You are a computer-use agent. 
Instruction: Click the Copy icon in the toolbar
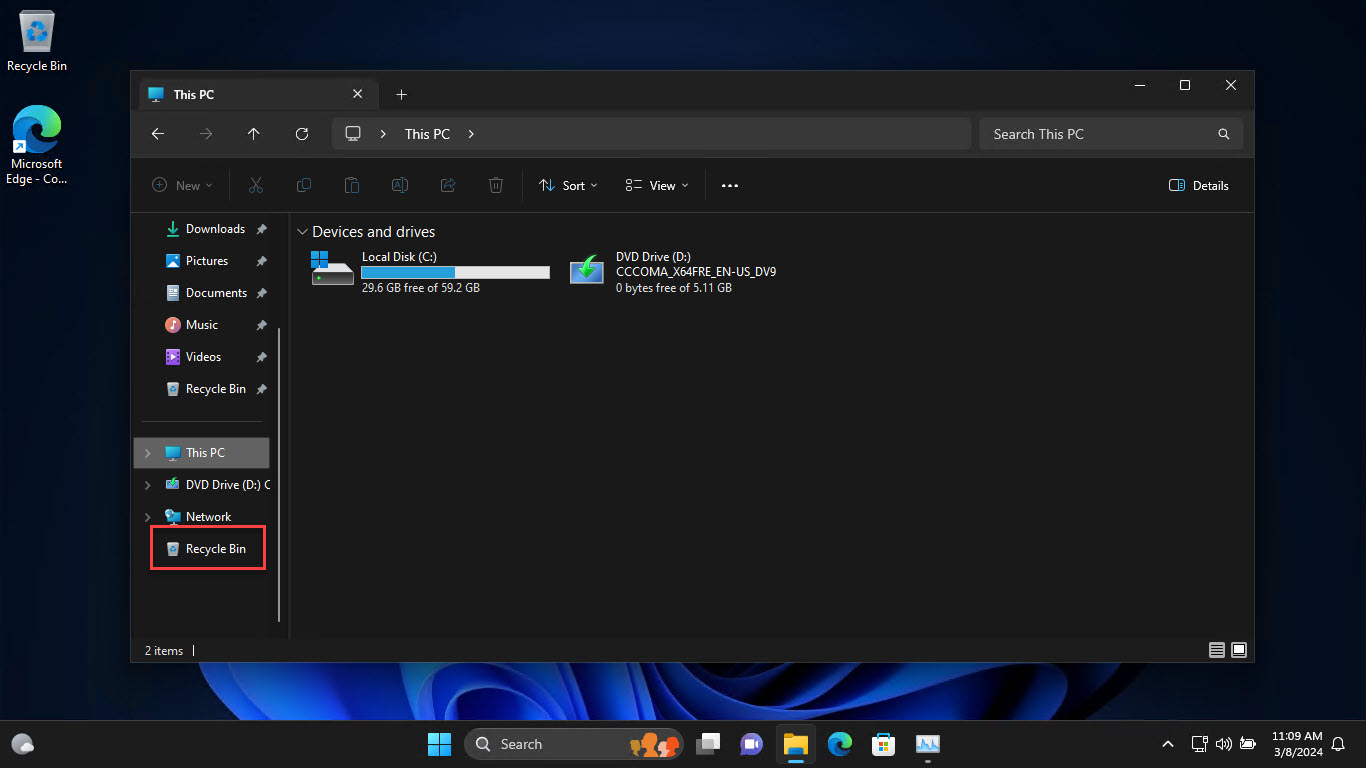(304, 185)
